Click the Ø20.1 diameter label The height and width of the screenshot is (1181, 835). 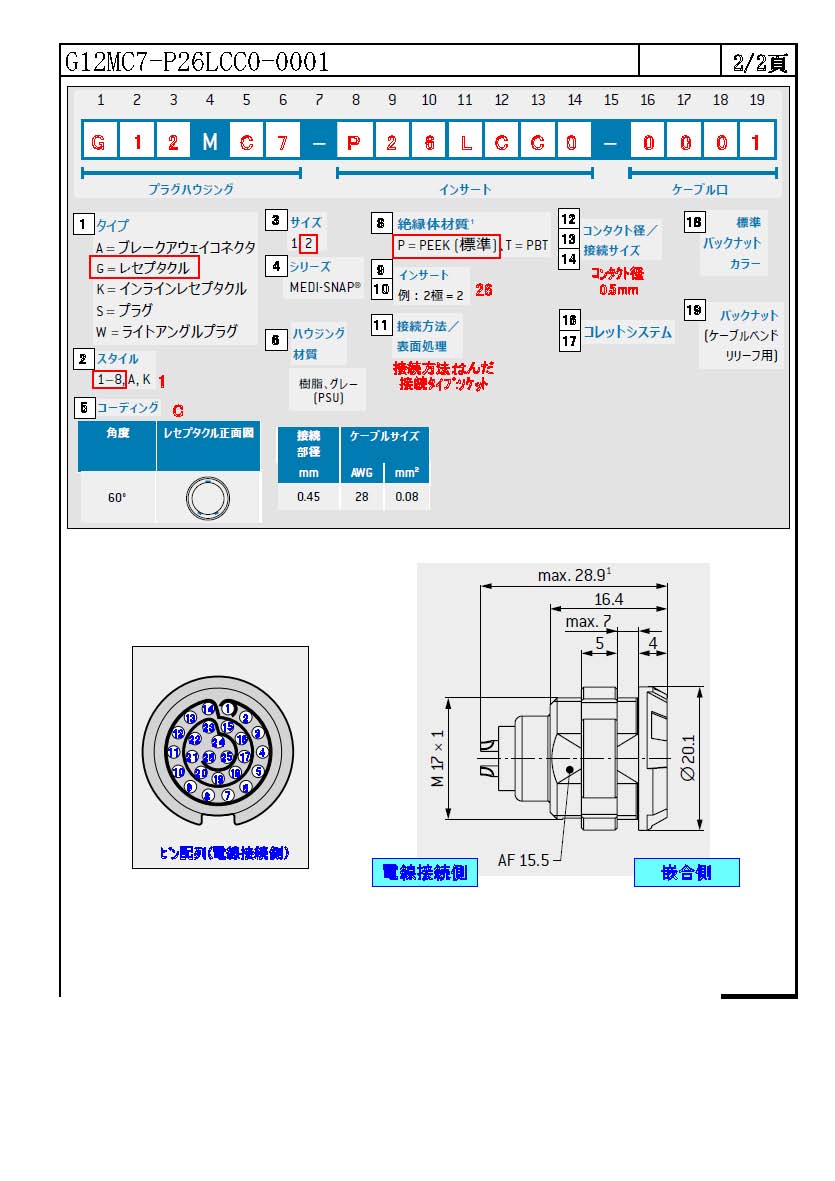(x=687, y=758)
